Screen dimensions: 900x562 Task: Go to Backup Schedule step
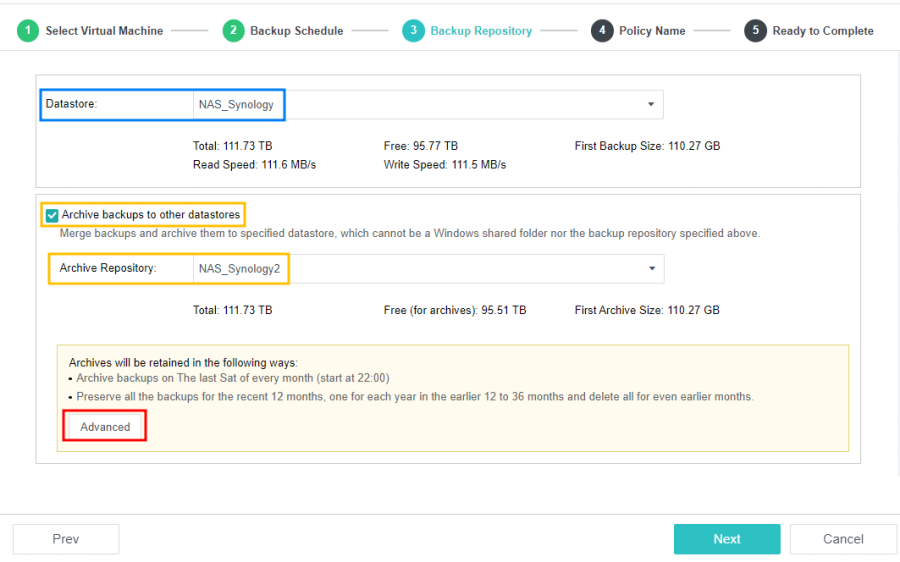296,31
